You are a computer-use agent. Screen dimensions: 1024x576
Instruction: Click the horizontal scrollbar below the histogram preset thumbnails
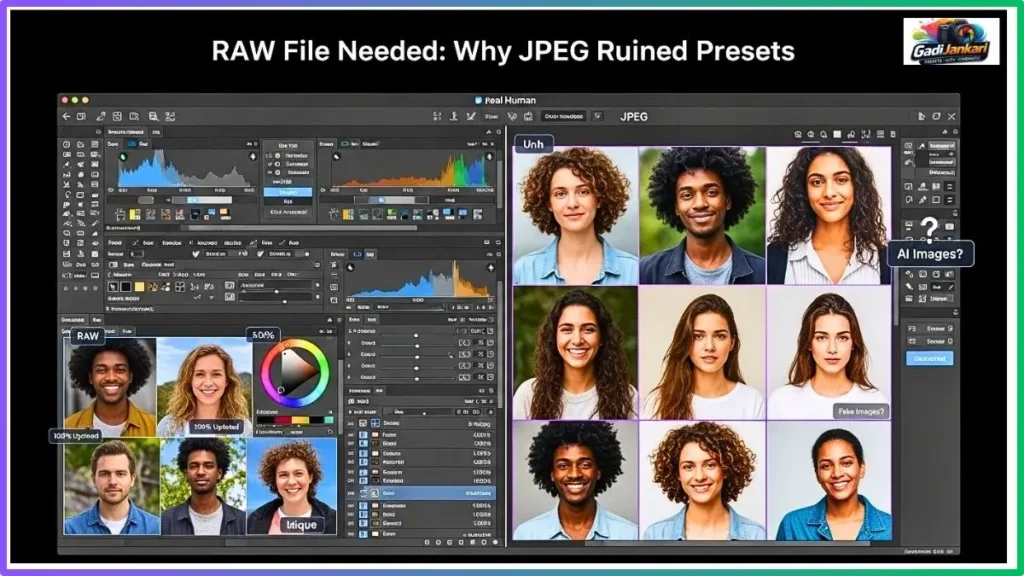(302, 228)
